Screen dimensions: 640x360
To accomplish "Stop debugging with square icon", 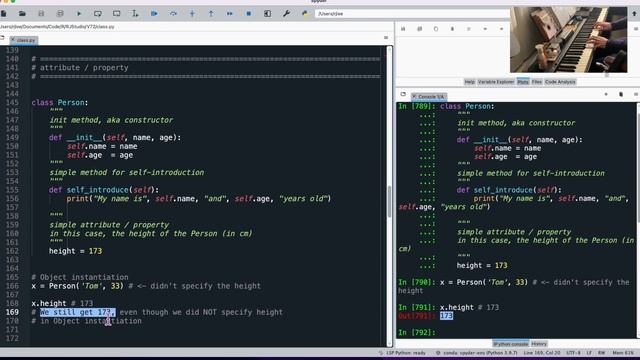I will point(248,13).
